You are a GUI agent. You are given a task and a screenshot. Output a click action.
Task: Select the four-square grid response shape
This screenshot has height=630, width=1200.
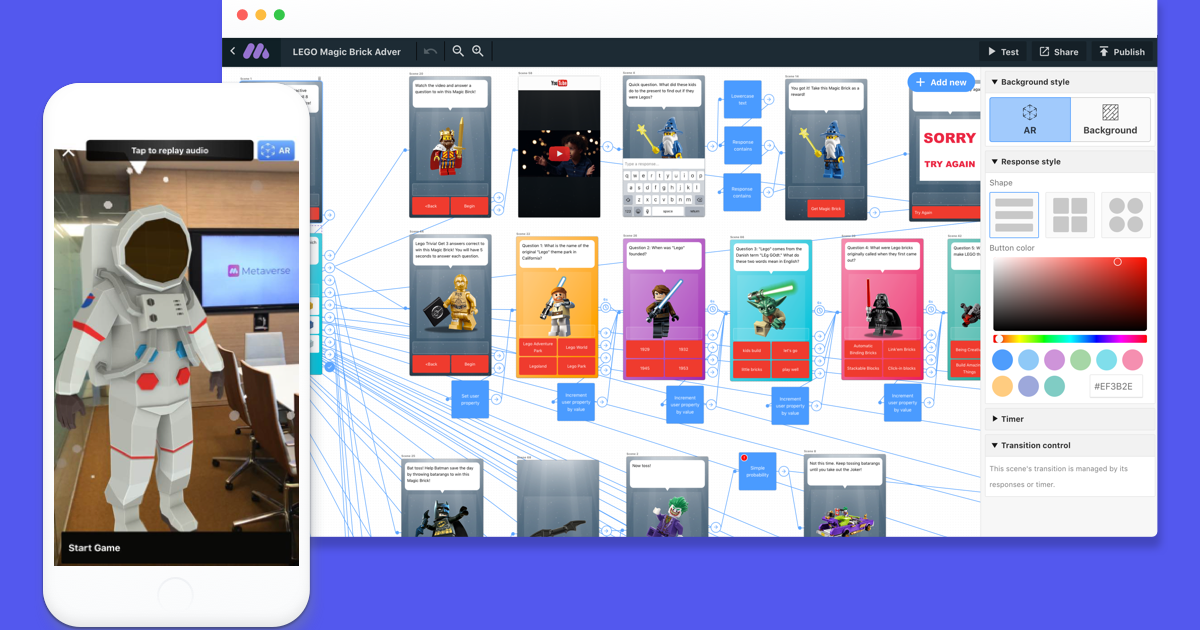coord(1070,214)
